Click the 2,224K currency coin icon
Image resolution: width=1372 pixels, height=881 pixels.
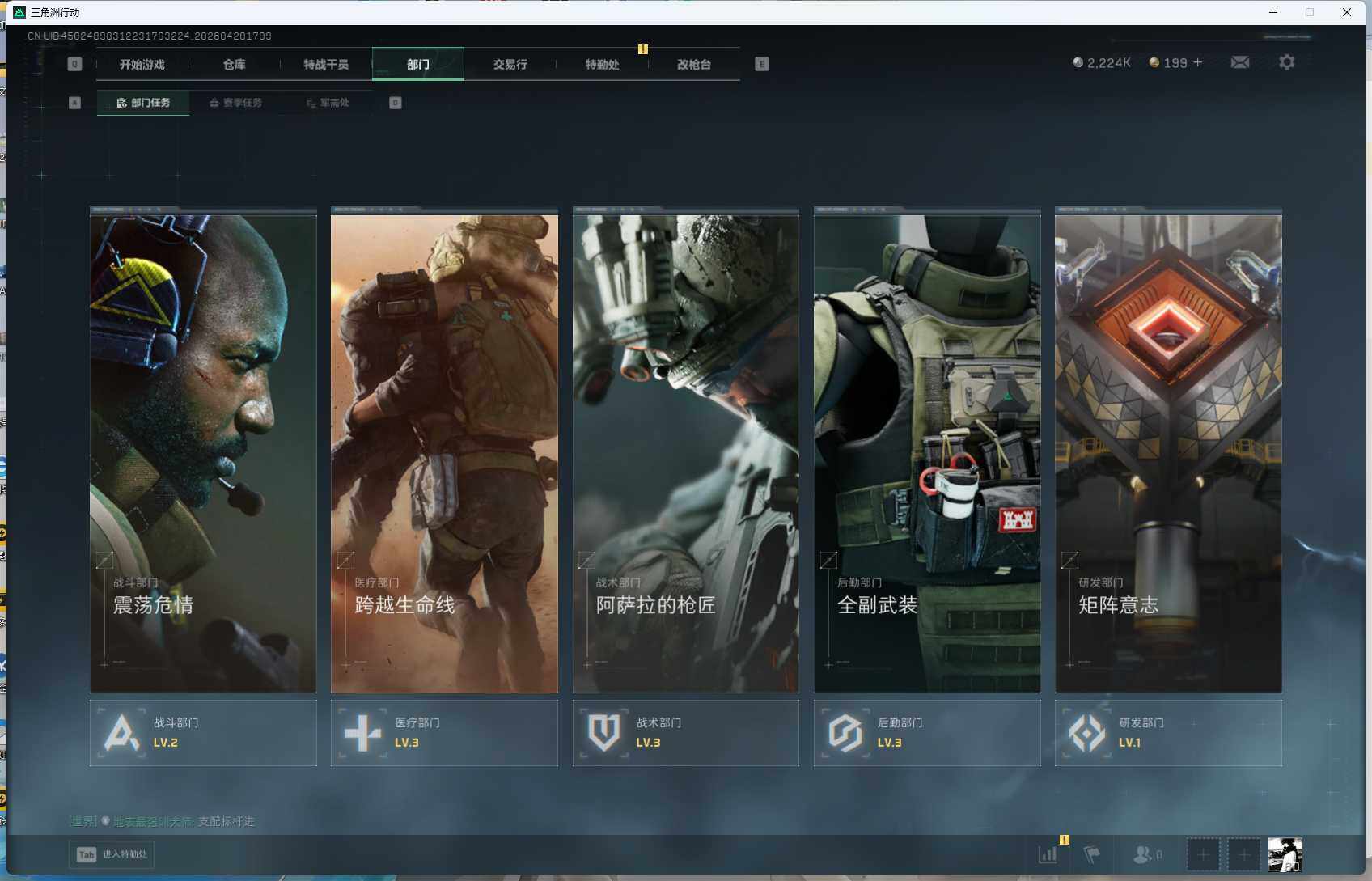[x=1078, y=62]
